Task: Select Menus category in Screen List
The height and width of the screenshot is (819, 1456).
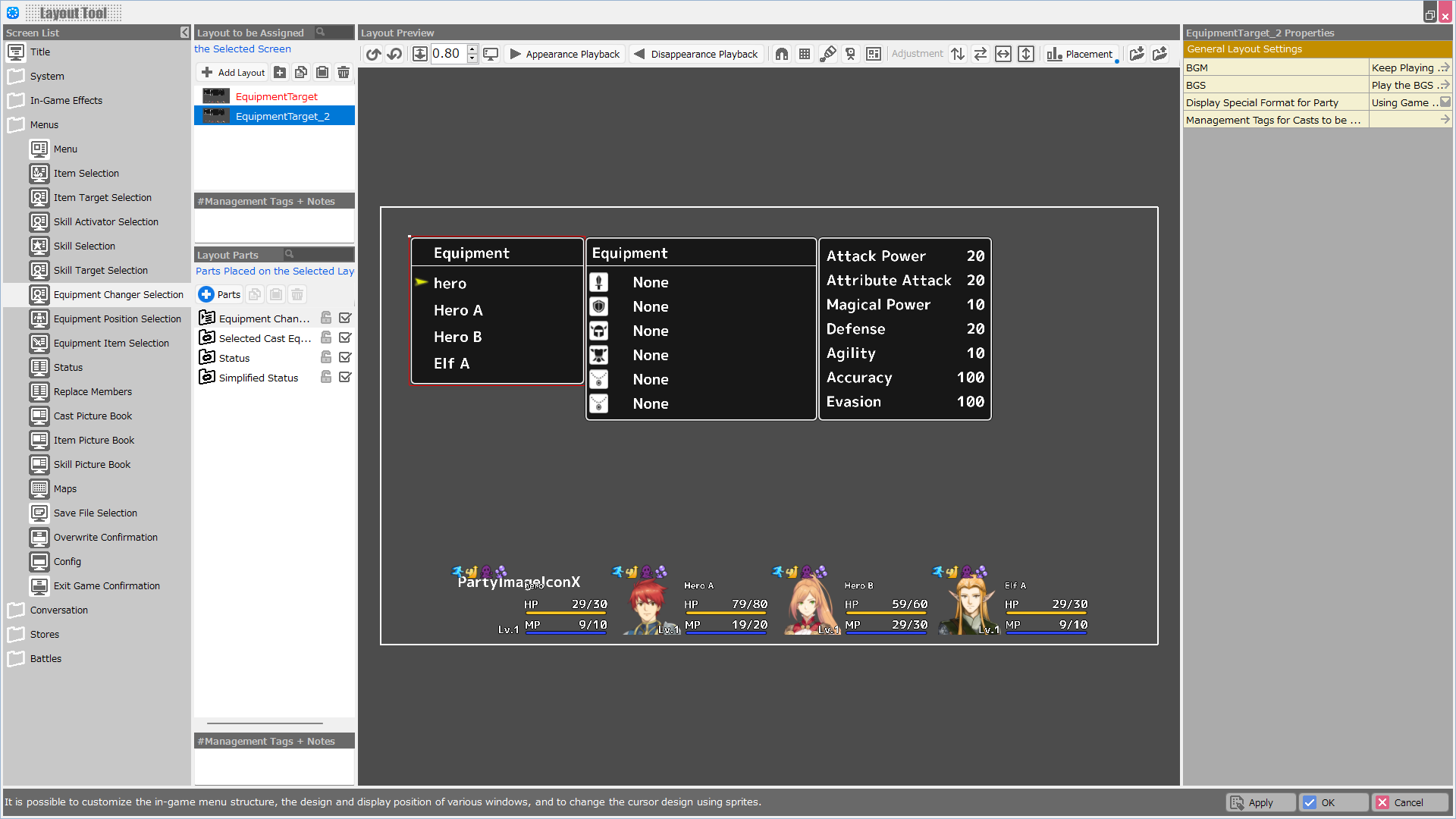Action: (x=44, y=124)
